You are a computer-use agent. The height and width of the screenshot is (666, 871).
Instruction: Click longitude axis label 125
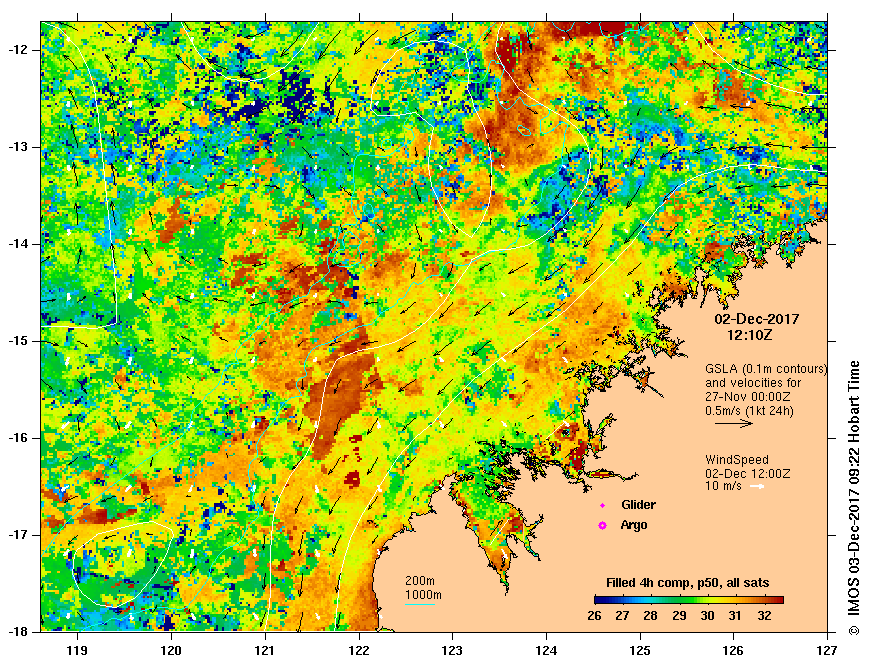tap(640, 649)
